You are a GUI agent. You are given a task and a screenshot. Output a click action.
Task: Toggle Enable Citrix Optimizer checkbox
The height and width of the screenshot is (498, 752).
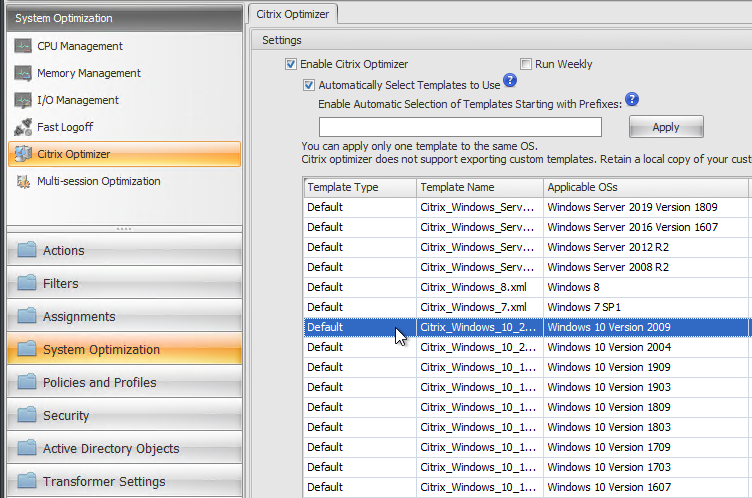click(291, 64)
